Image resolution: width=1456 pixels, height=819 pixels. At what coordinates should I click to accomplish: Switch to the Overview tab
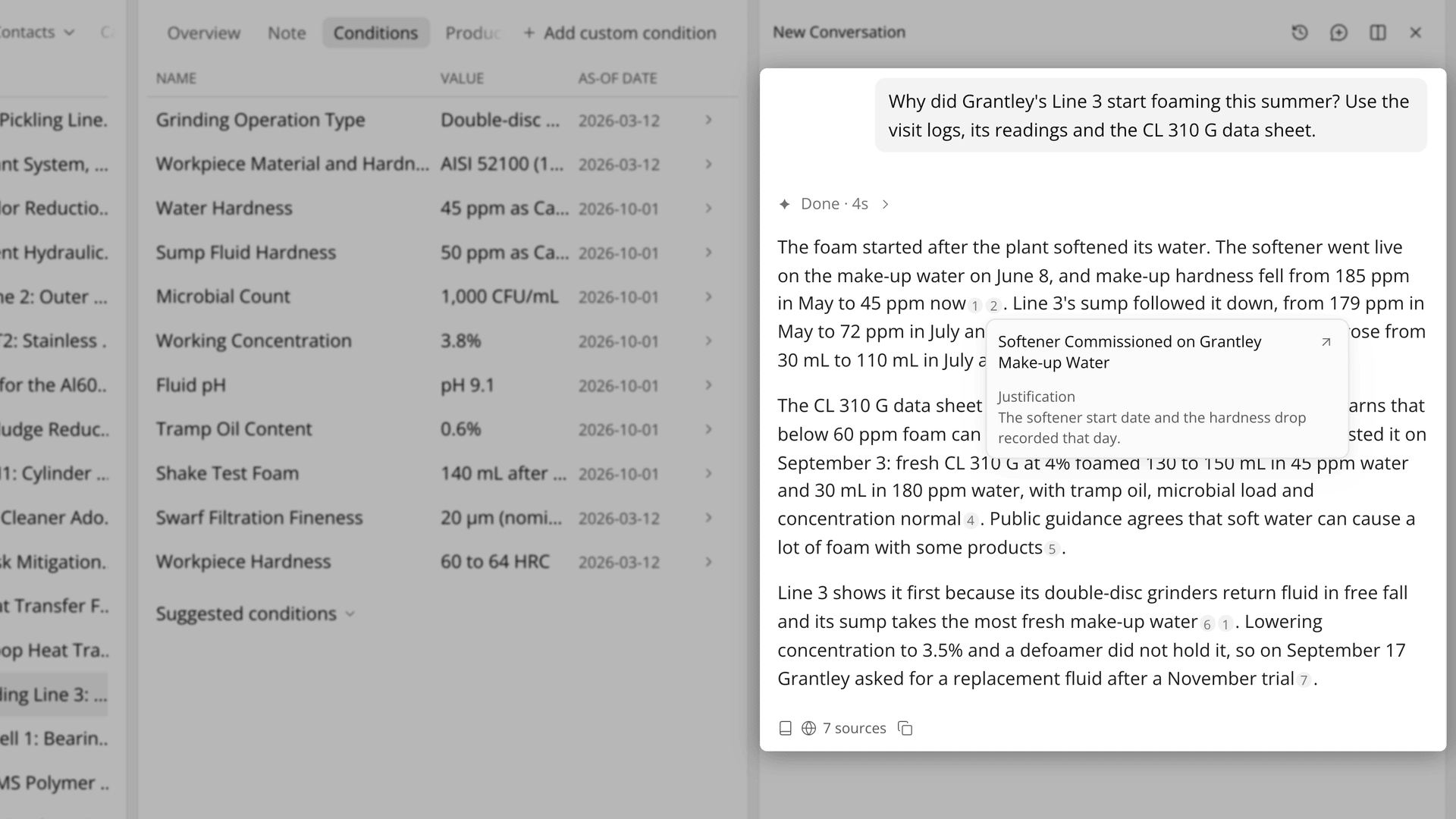(x=203, y=33)
